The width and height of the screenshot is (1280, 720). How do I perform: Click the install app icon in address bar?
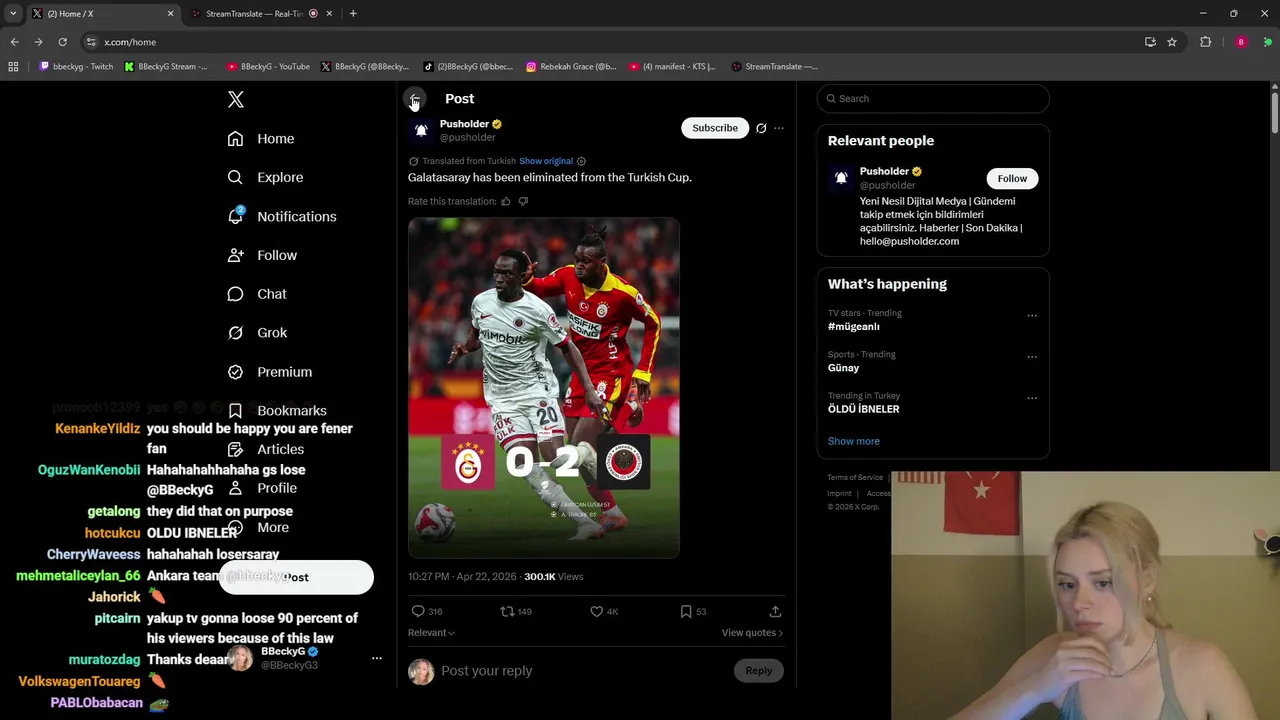click(1150, 42)
